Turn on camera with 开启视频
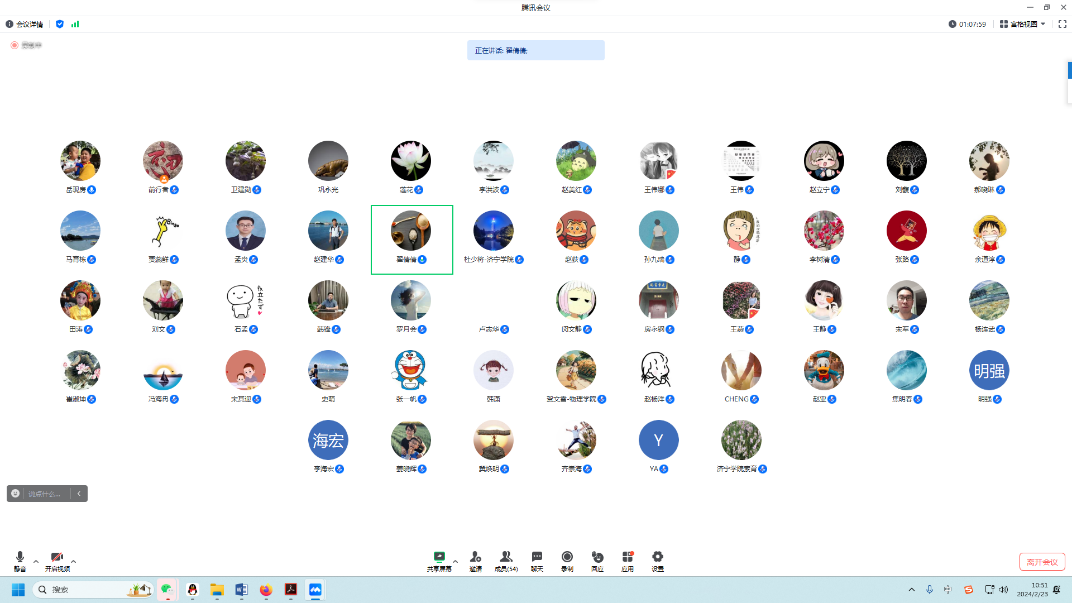Image resolution: width=1072 pixels, height=603 pixels. (x=57, y=560)
